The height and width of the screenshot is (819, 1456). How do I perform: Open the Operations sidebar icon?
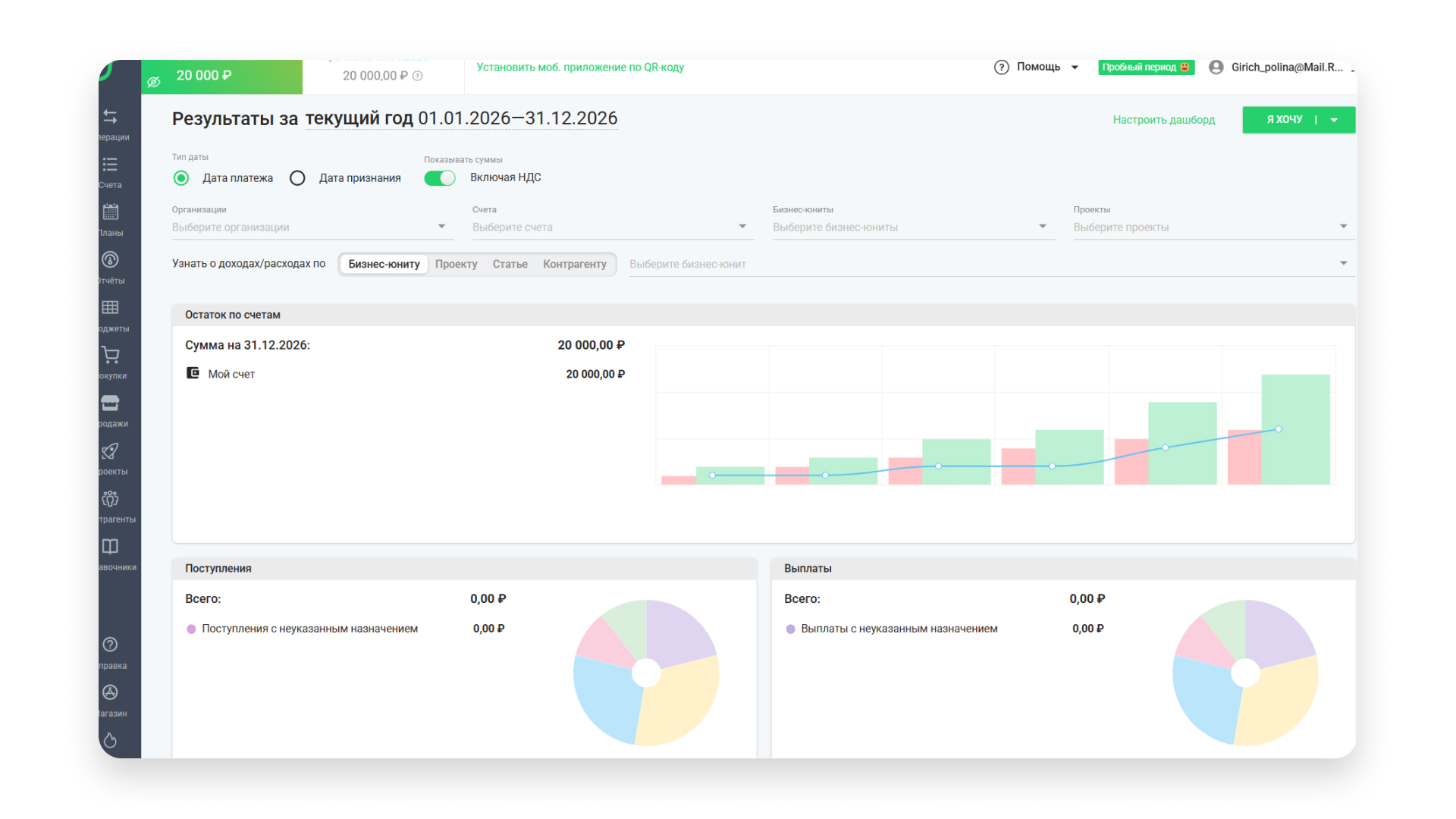pyautogui.click(x=111, y=117)
